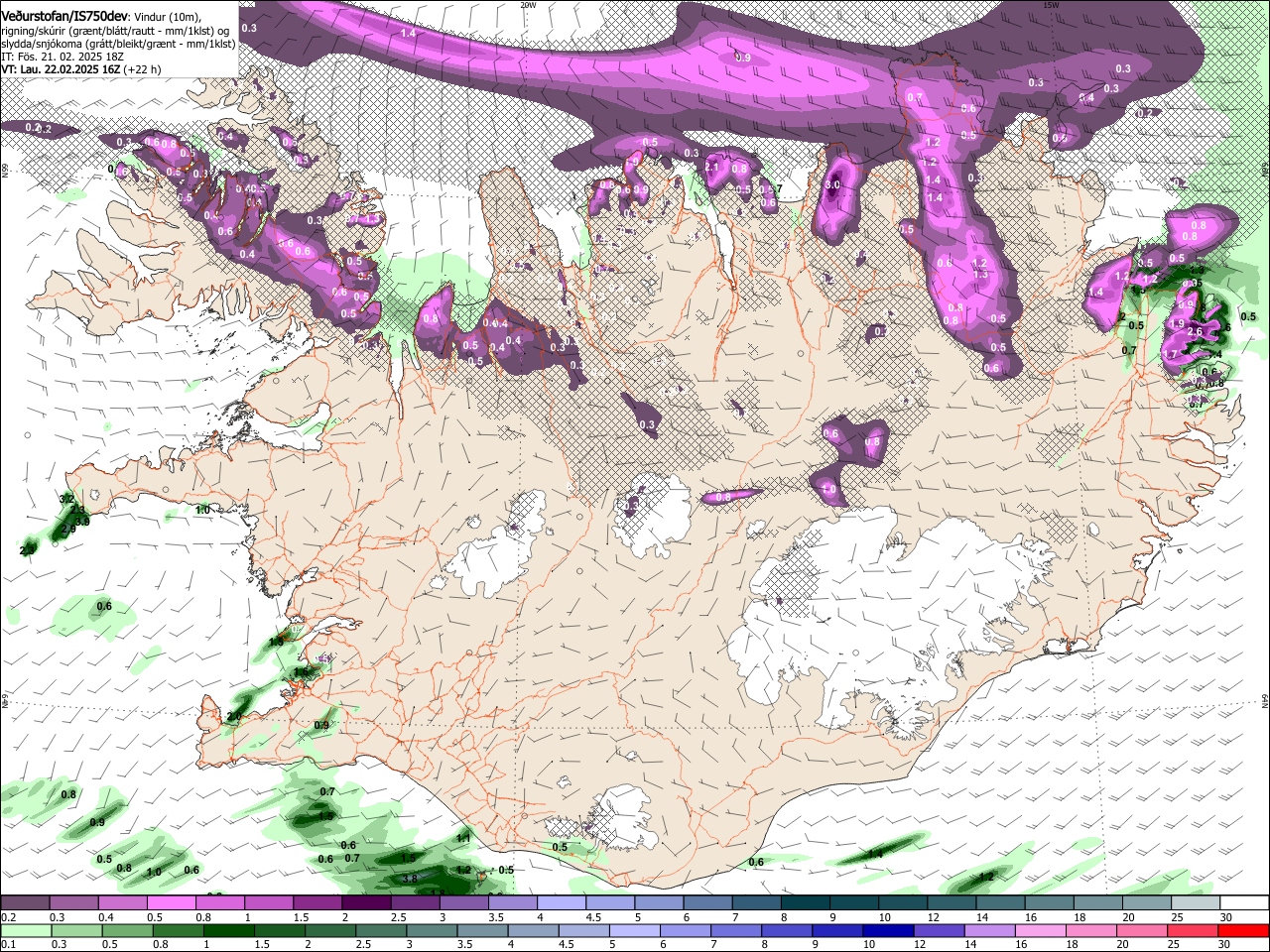Screen dimensions: 1270x952
Task: Click the '0.2' label starting the upper legend
Action: [x=7, y=917]
